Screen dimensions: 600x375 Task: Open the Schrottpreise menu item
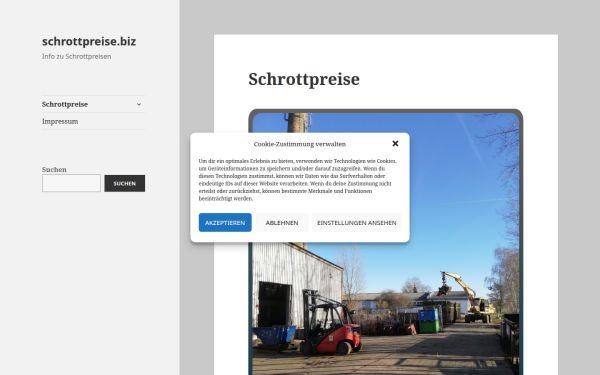coord(65,104)
